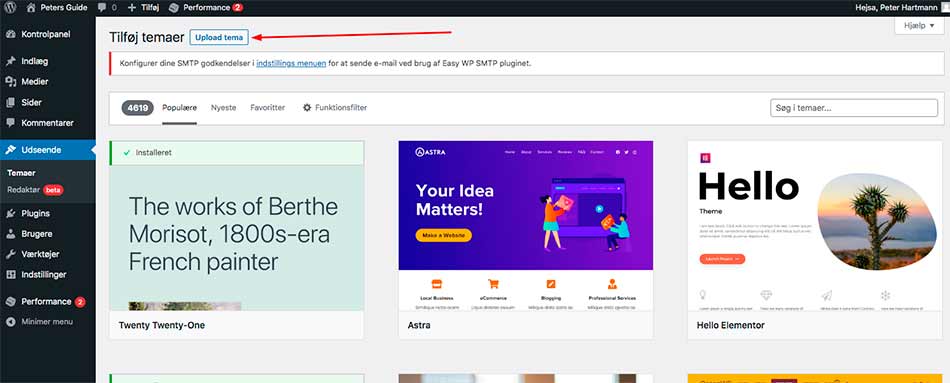Select the Populære tab

coord(179,108)
